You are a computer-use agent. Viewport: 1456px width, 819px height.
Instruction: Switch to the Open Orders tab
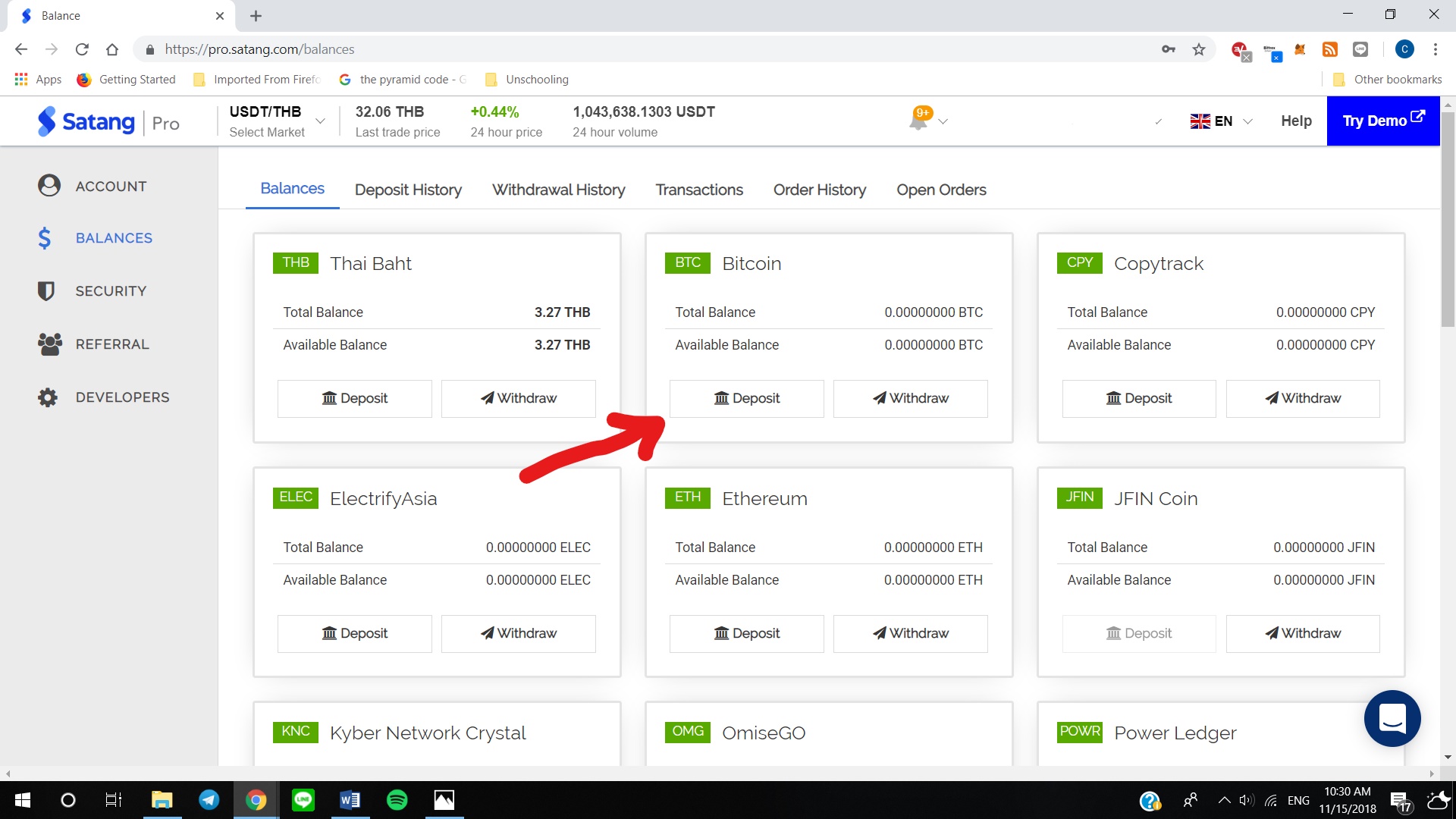[941, 190]
